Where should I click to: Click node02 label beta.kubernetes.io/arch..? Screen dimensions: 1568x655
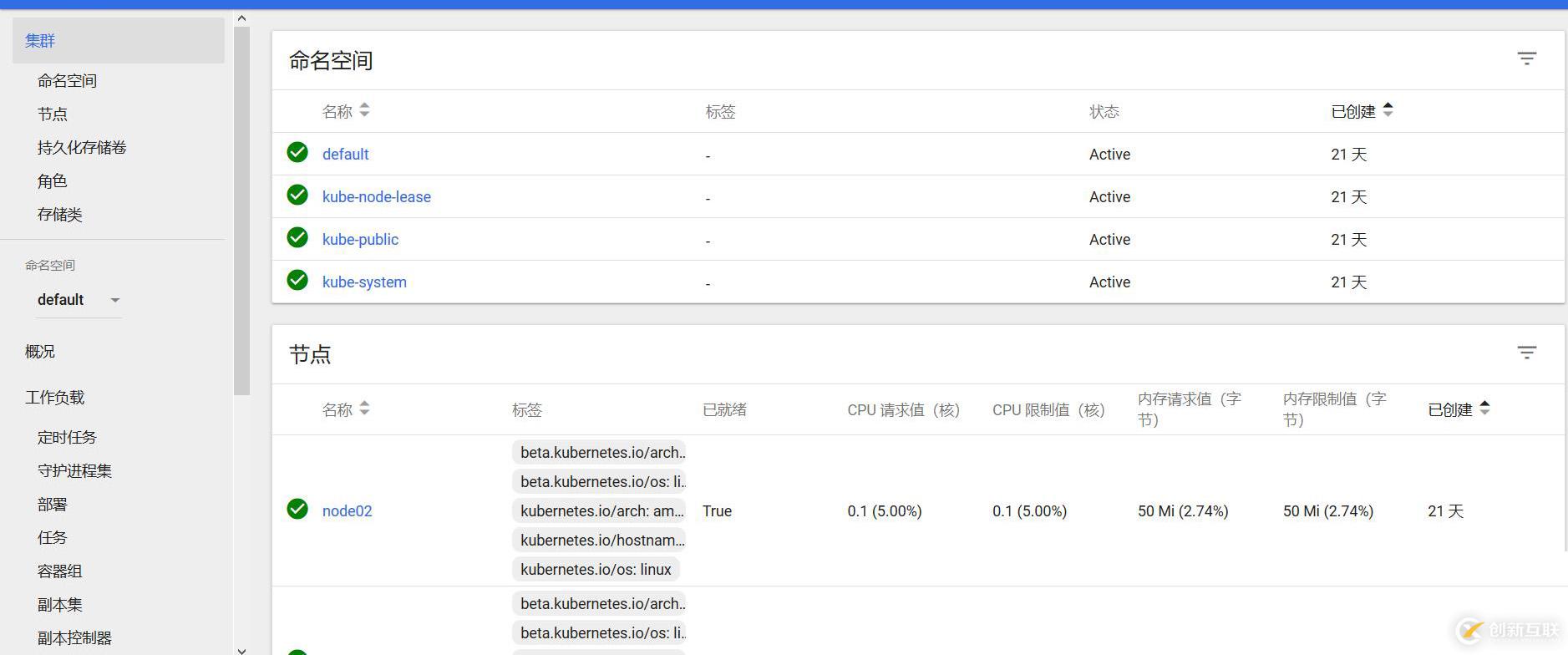(x=599, y=453)
